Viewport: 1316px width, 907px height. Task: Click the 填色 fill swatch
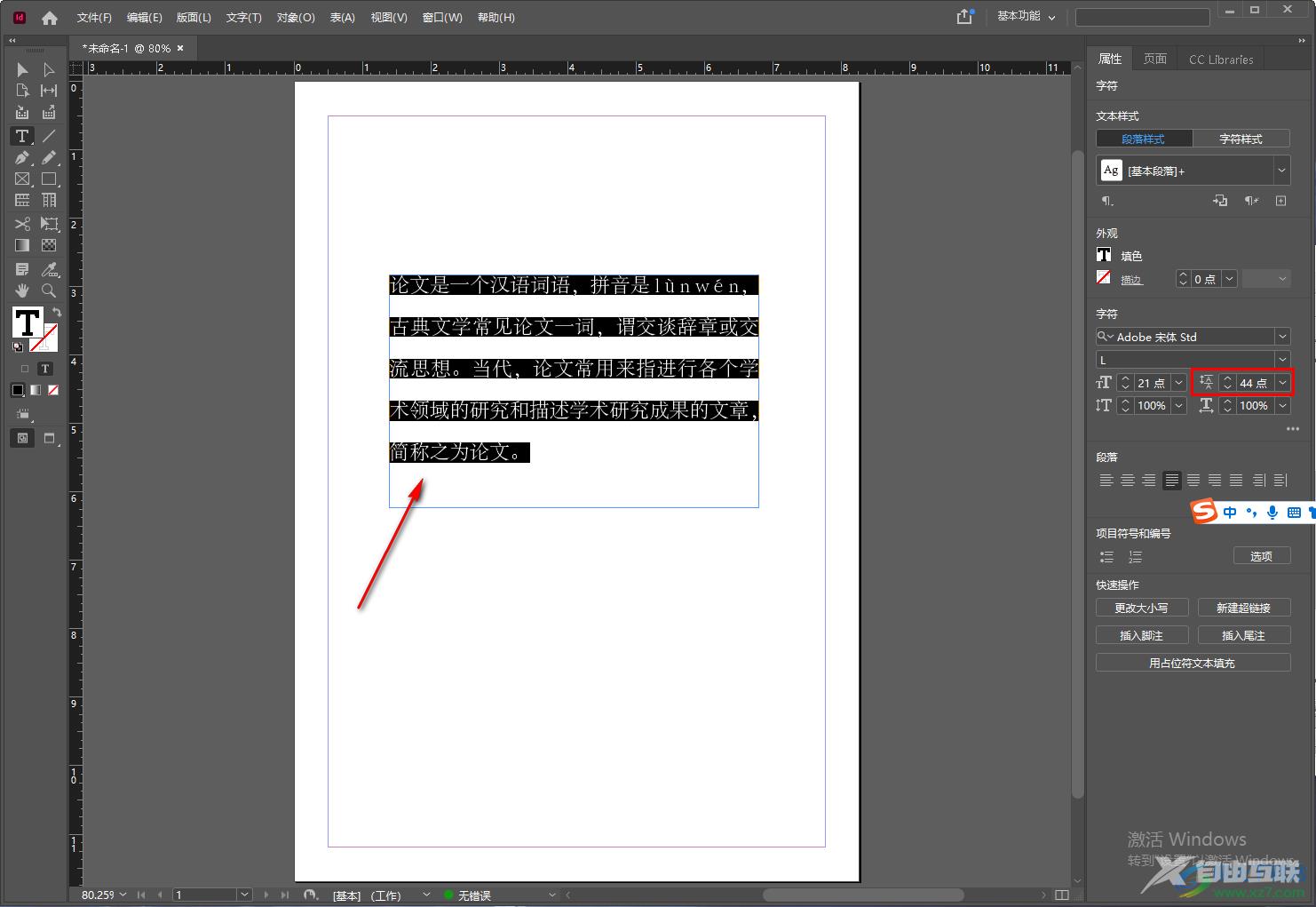(x=1104, y=255)
